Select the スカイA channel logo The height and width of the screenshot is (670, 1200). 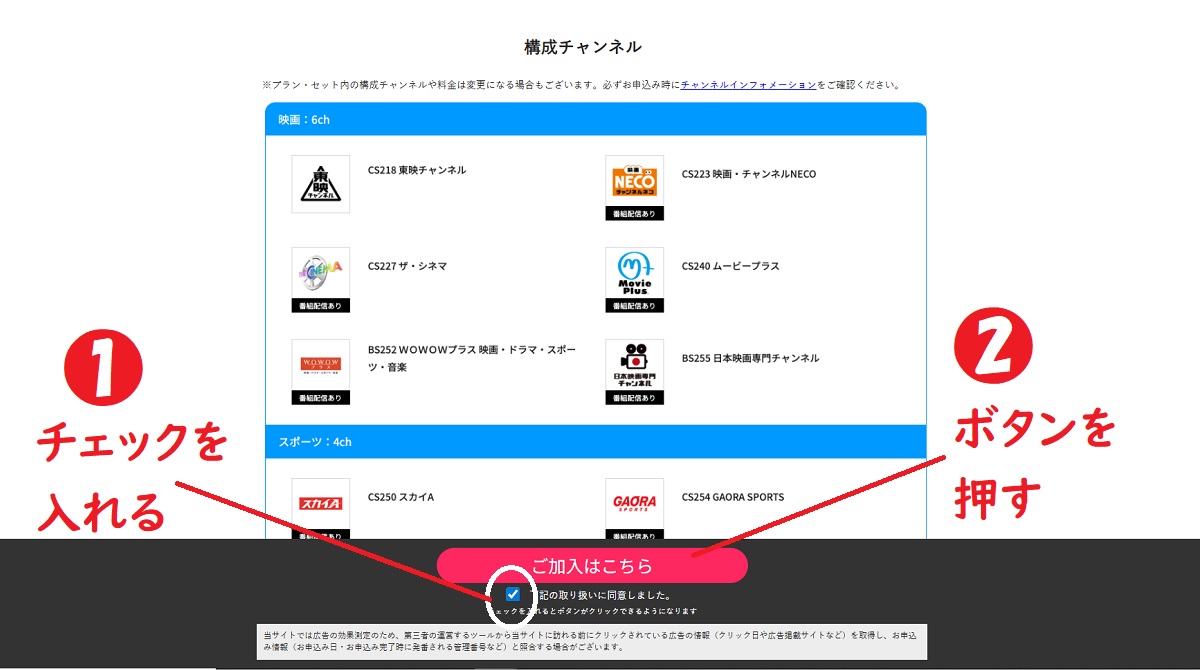point(318,500)
